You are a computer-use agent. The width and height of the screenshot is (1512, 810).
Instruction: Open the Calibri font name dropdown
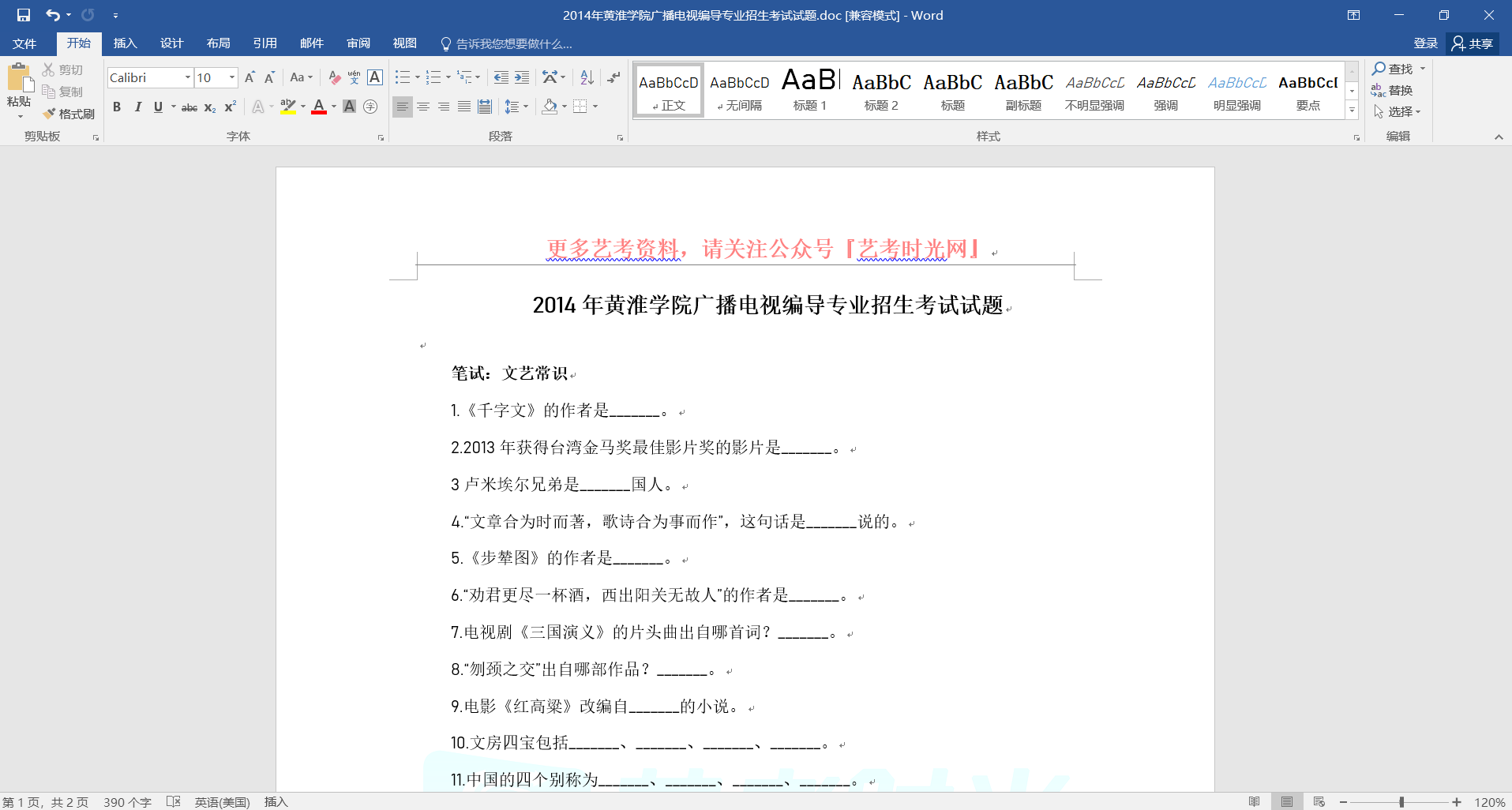click(188, 77)
